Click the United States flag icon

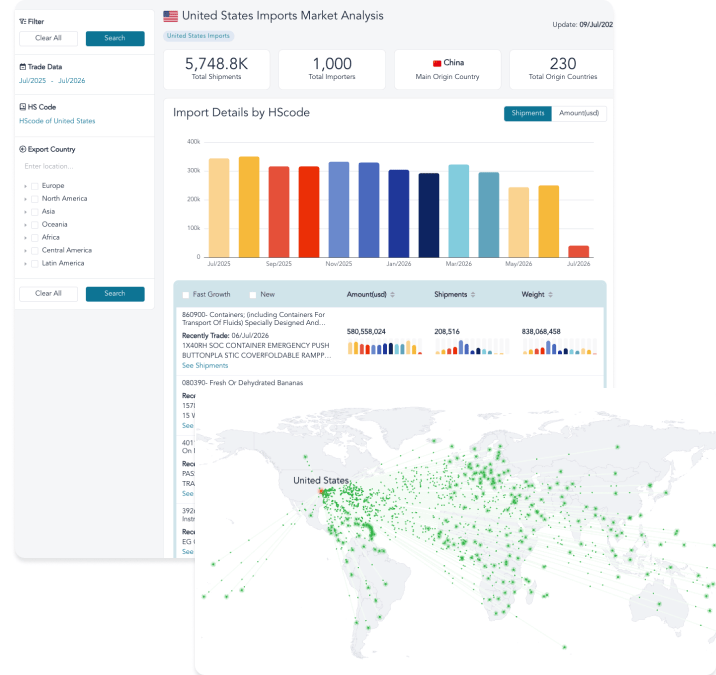pos(170,16)
